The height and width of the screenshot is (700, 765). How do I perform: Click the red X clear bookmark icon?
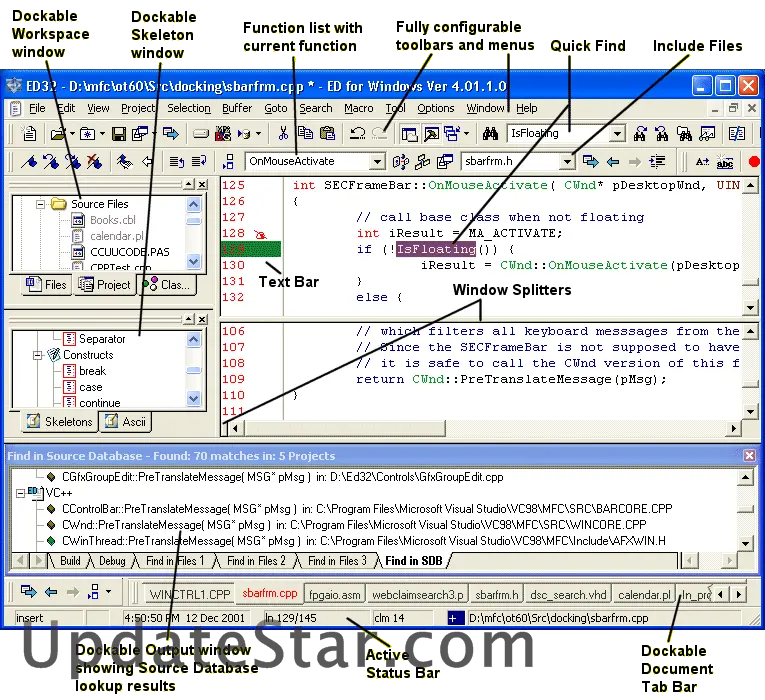tap(94, 161)
